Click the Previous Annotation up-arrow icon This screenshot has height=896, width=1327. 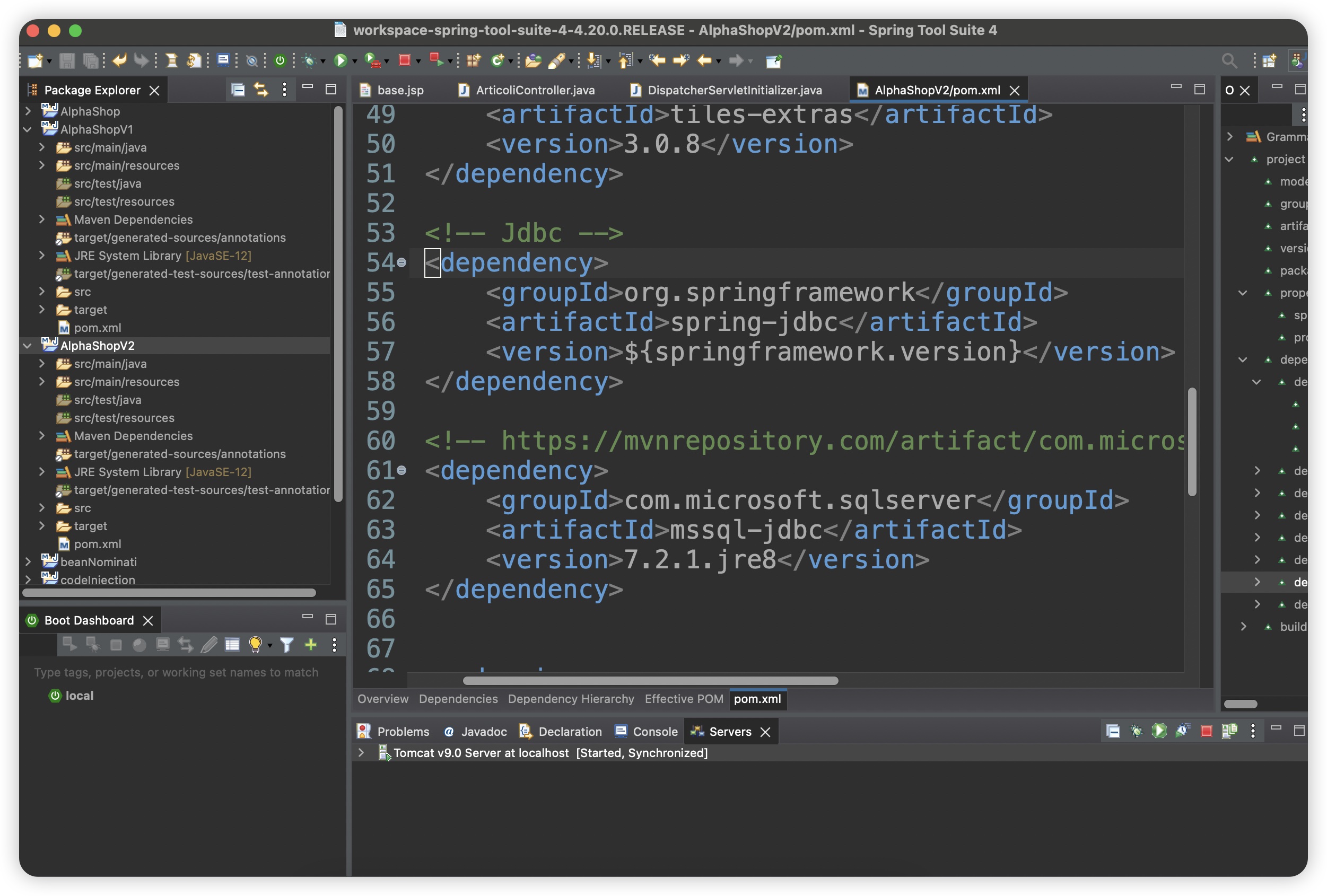click(626, 60)
